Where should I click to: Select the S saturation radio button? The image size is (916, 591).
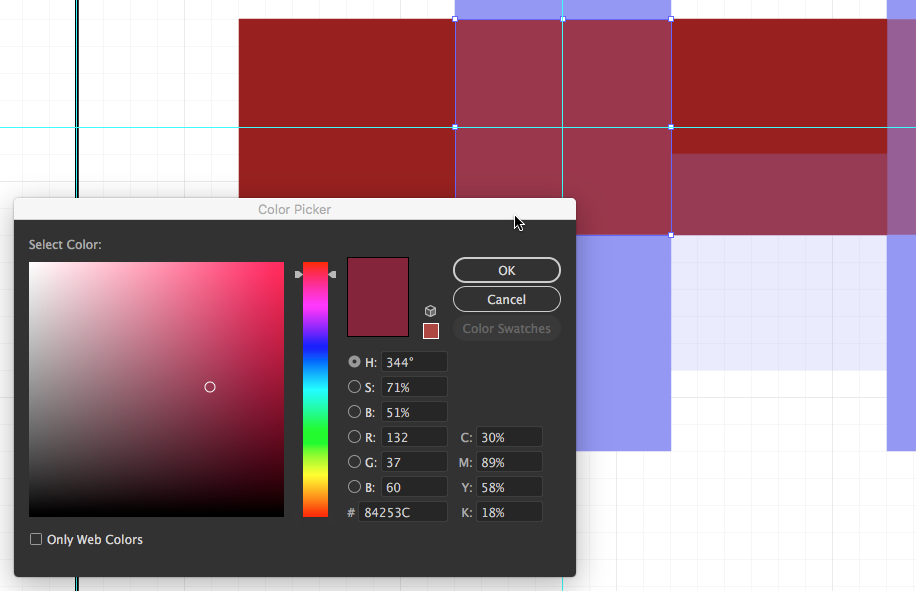pos(354,387)
